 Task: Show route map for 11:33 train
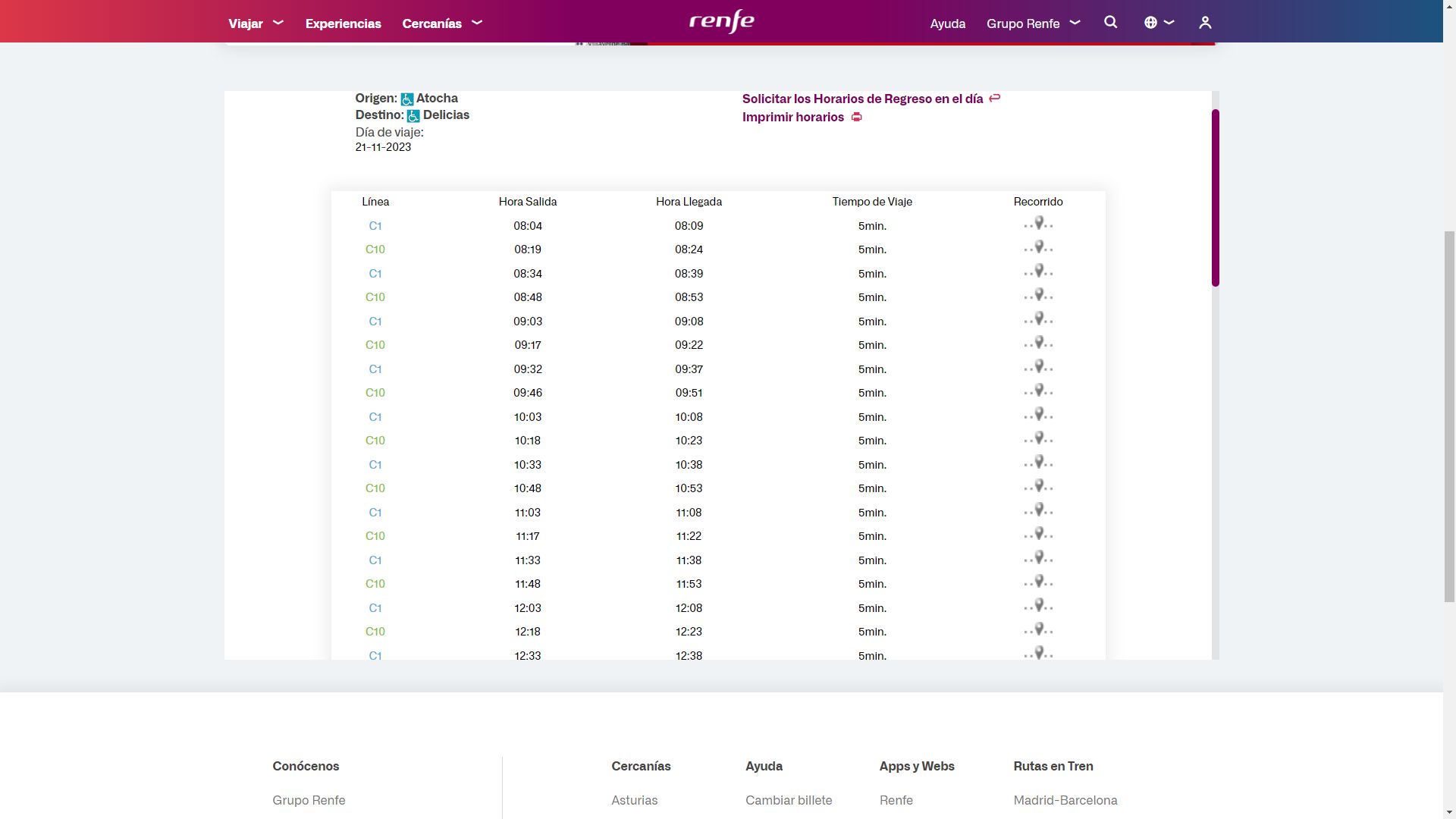coord(1038,559)
